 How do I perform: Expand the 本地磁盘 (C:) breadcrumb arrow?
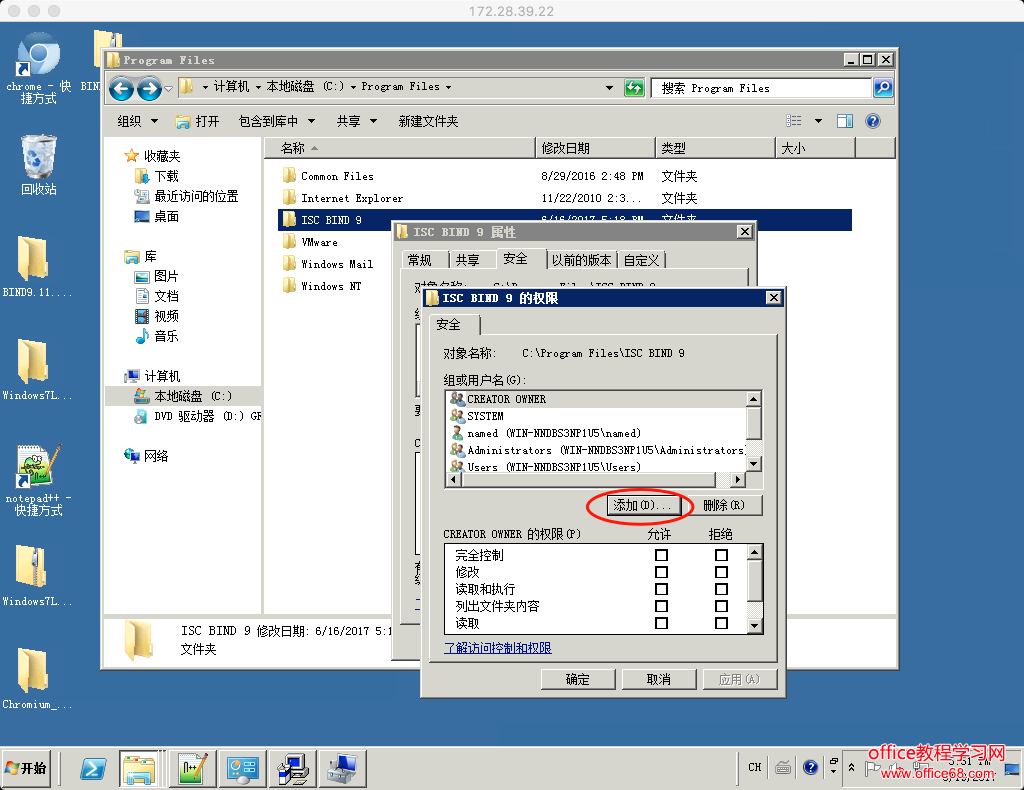point(353,87)
